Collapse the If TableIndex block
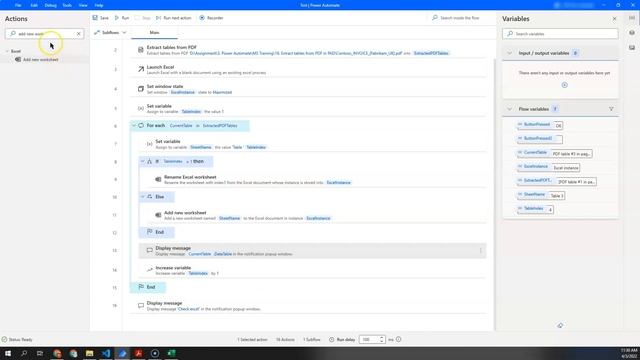Viewport: 640px width, 360px height. [142, 162]
